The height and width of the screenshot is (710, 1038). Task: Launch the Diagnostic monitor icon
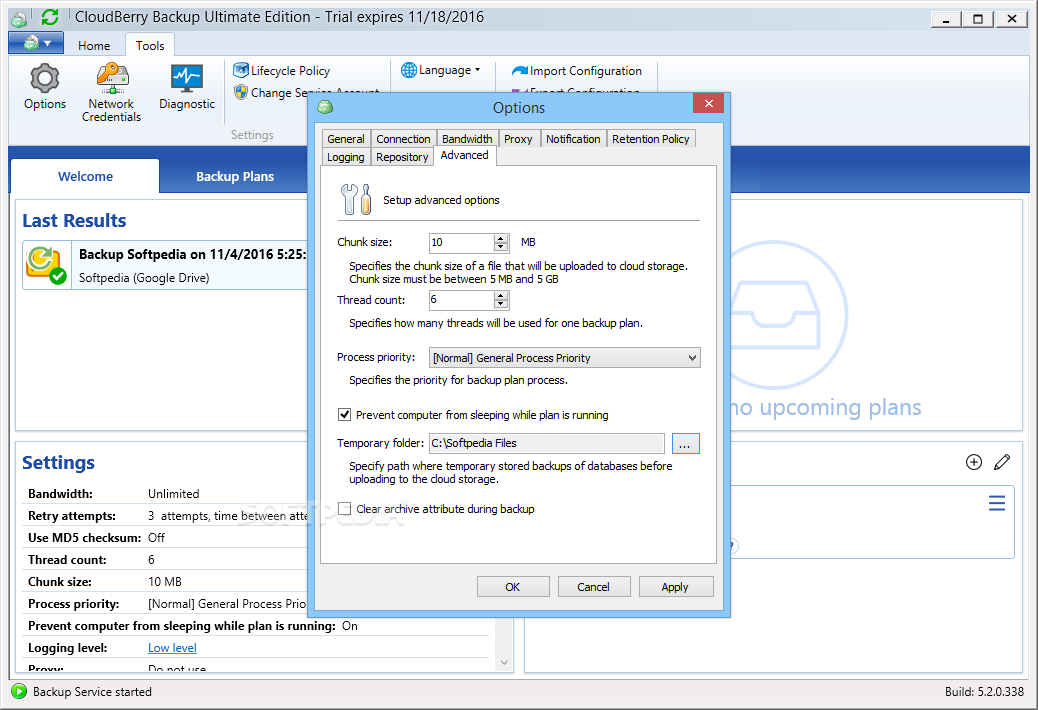click(187, 86)
